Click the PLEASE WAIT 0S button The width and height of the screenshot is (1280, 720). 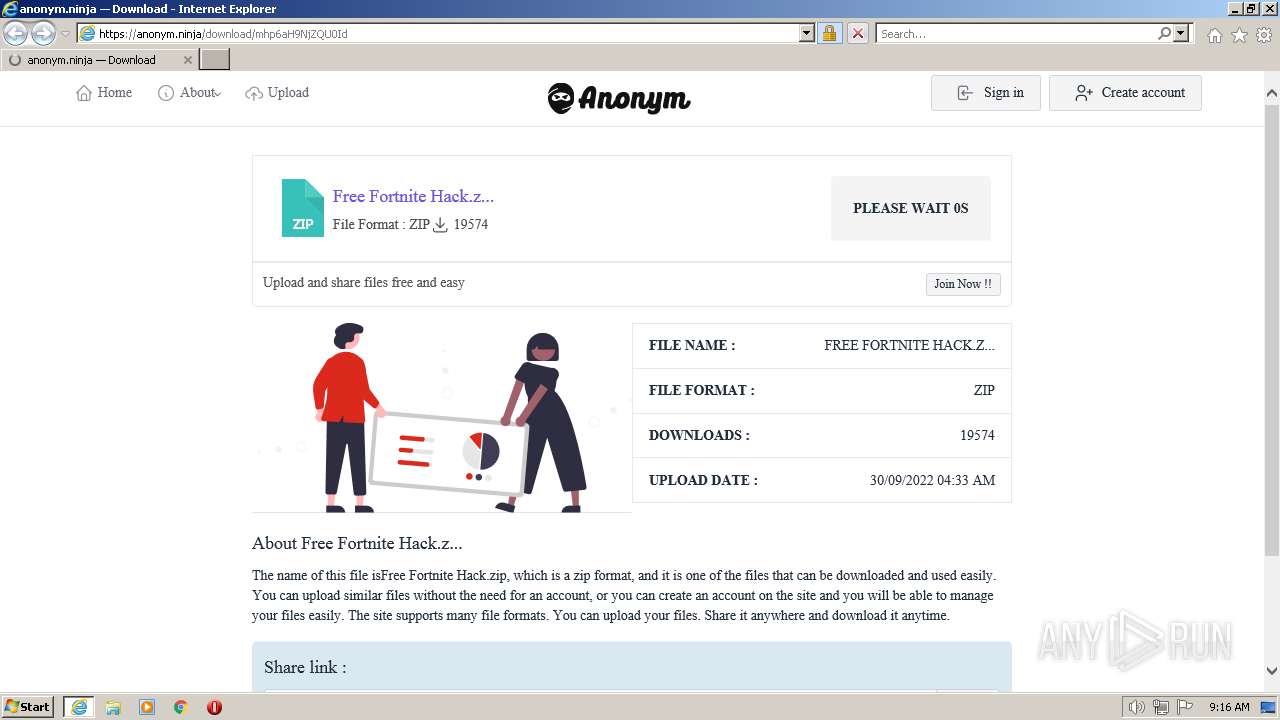911,208
